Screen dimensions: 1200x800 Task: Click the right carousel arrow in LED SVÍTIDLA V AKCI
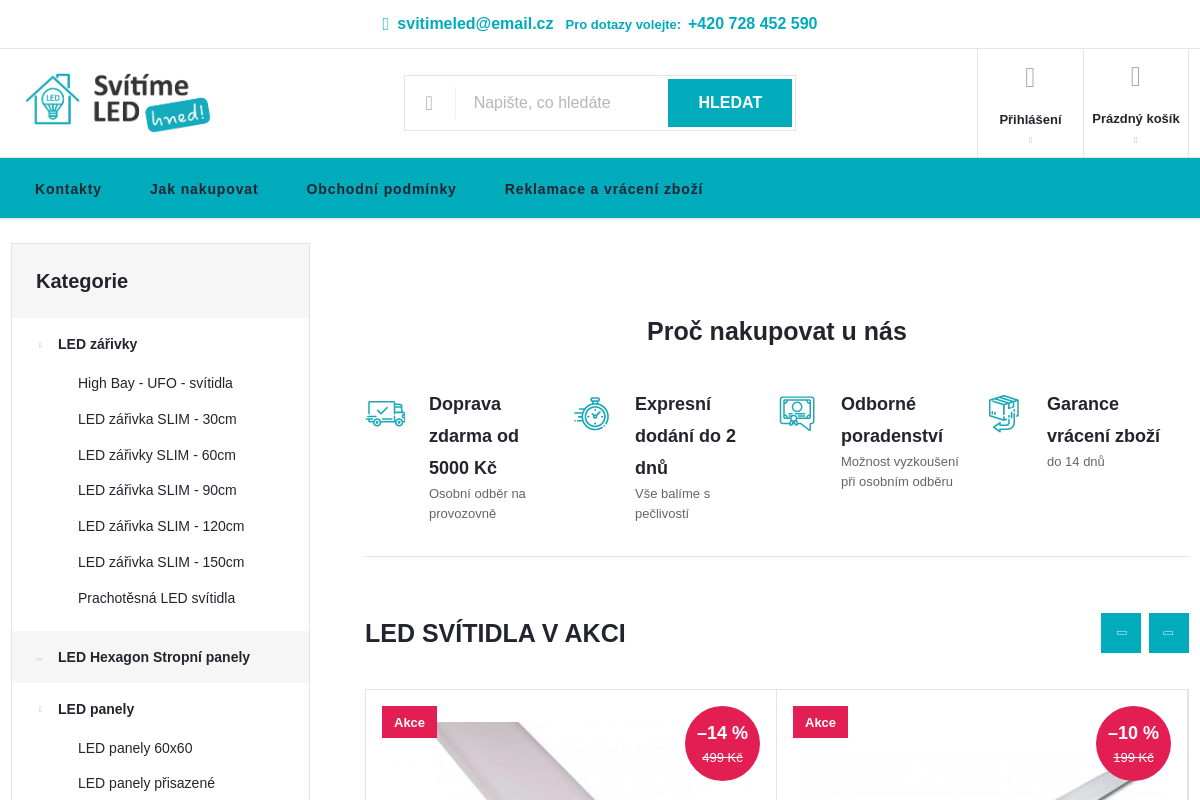[x=1168, y=632]
